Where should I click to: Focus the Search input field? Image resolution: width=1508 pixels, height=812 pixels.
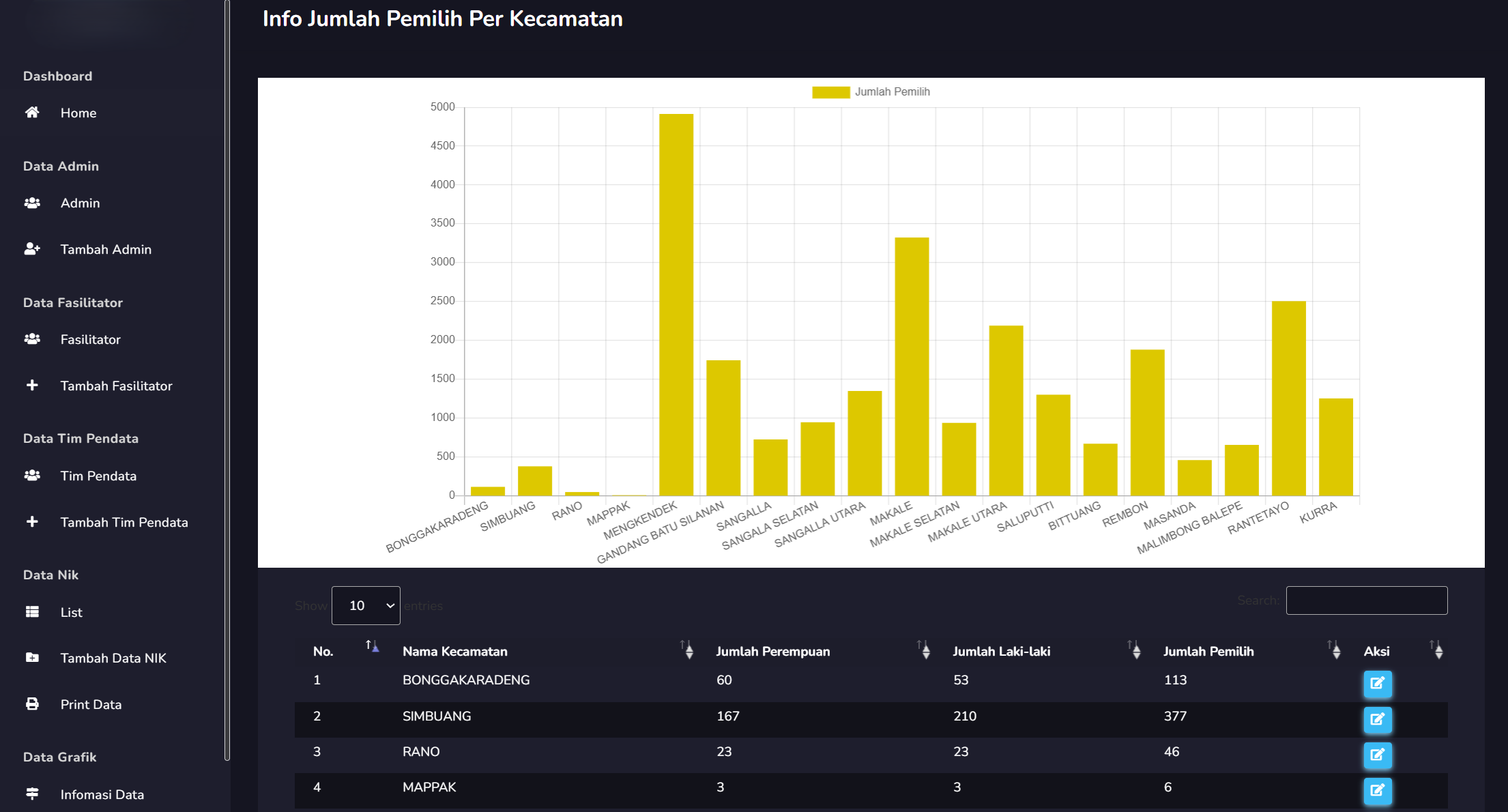point(1366,600)
